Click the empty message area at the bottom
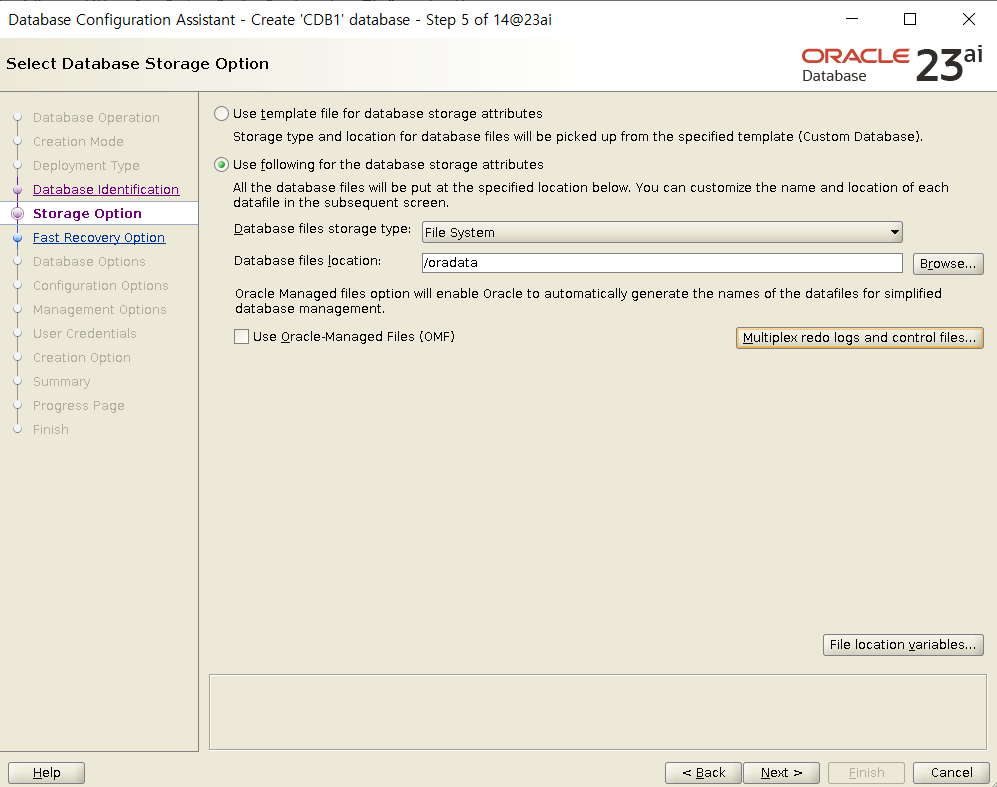997x787 pixels. click(x=598, y=712)
